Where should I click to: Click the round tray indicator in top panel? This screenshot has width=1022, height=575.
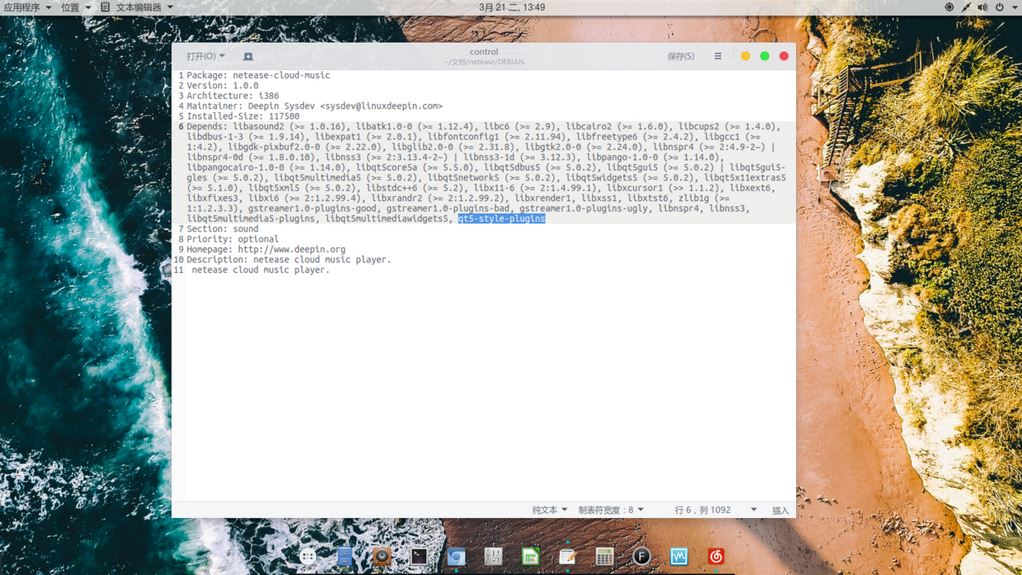point(949,7)
